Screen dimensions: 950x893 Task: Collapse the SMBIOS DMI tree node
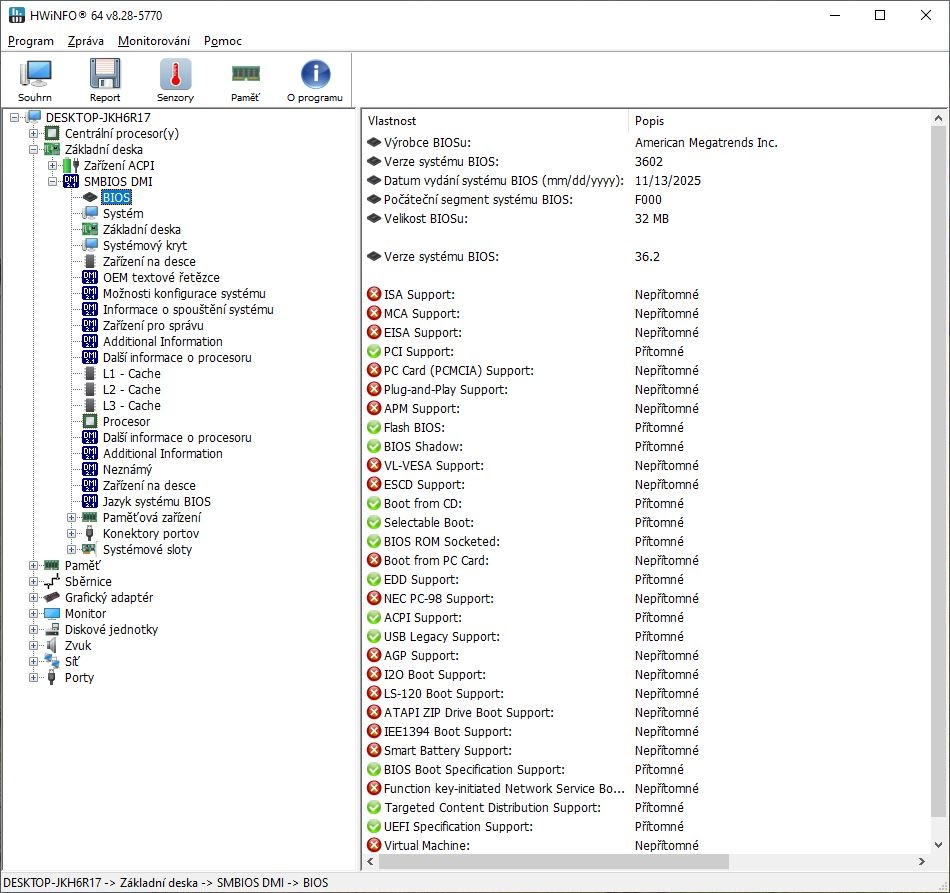tap(53, 182)
